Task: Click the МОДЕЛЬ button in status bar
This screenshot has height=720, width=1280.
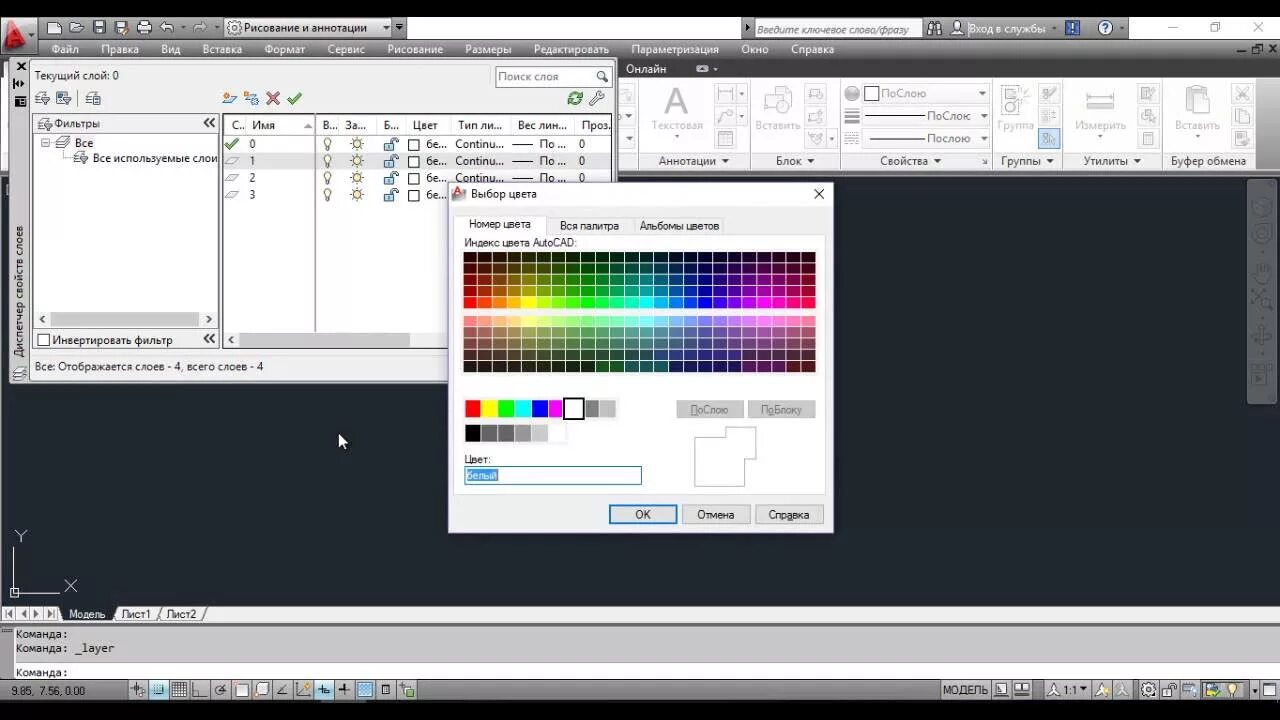Action: (x=966, y=690)
